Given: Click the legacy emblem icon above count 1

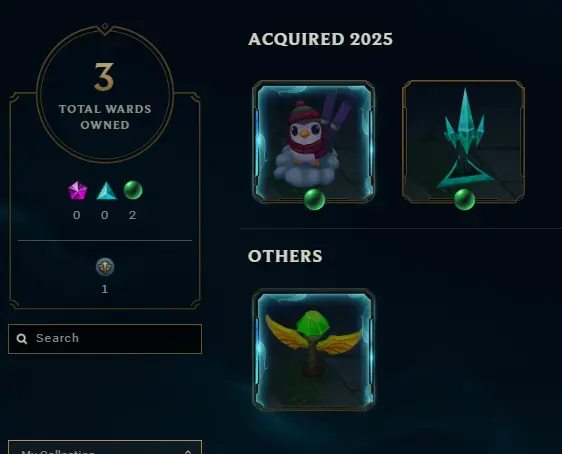Looking at the screenshot, I should [x=105, y=267].
